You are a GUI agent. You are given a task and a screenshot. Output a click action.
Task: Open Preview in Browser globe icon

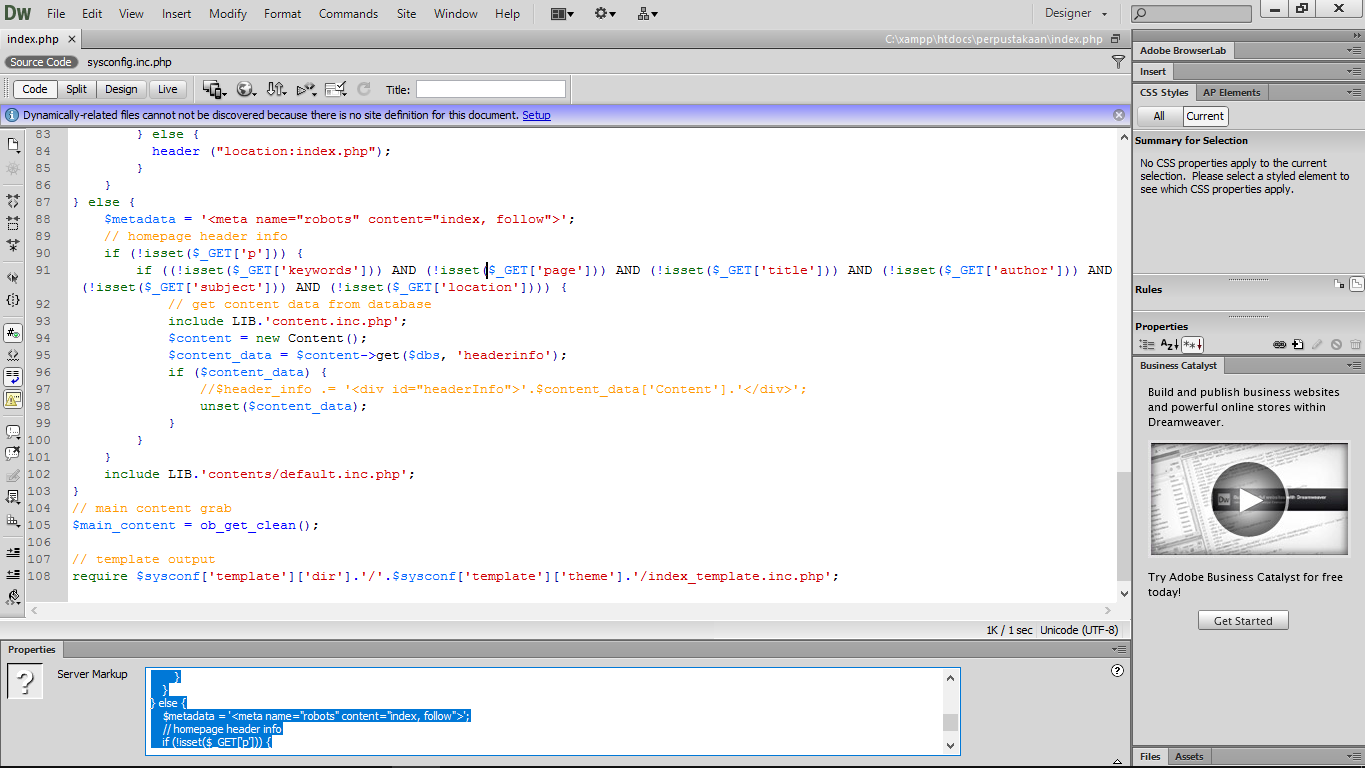[x=246, y=88]
